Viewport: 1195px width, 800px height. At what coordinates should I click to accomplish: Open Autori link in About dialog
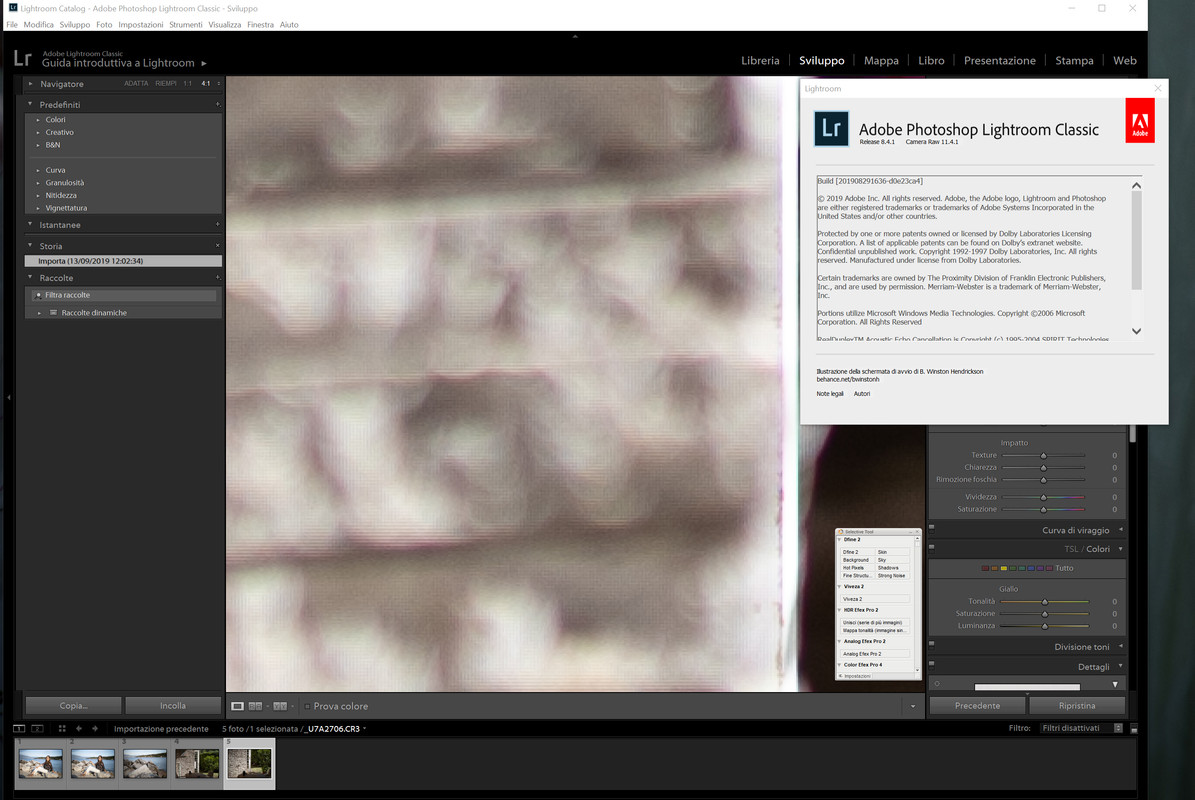861,394
